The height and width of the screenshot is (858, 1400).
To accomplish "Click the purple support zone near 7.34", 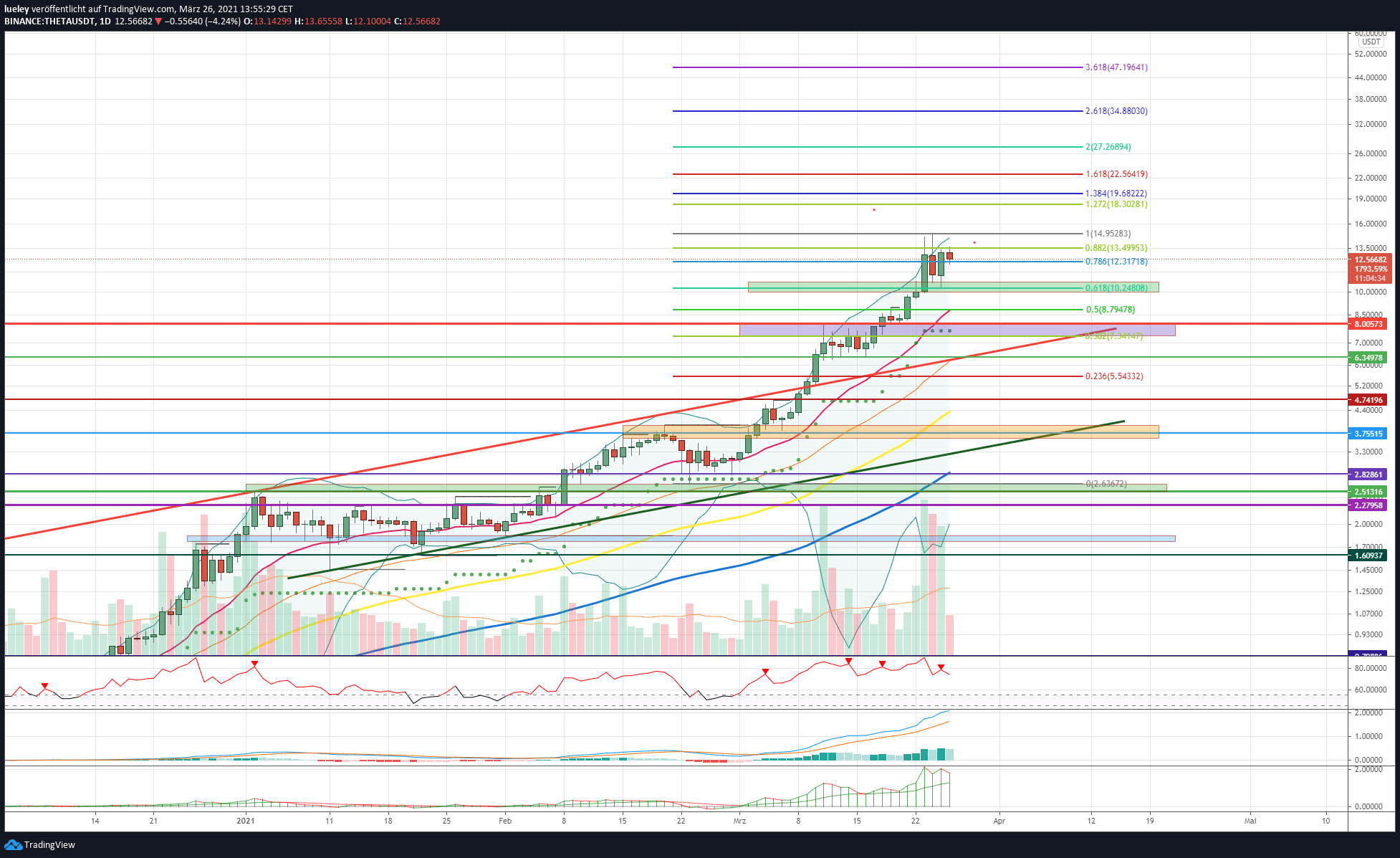I will [x=957, y=330].
